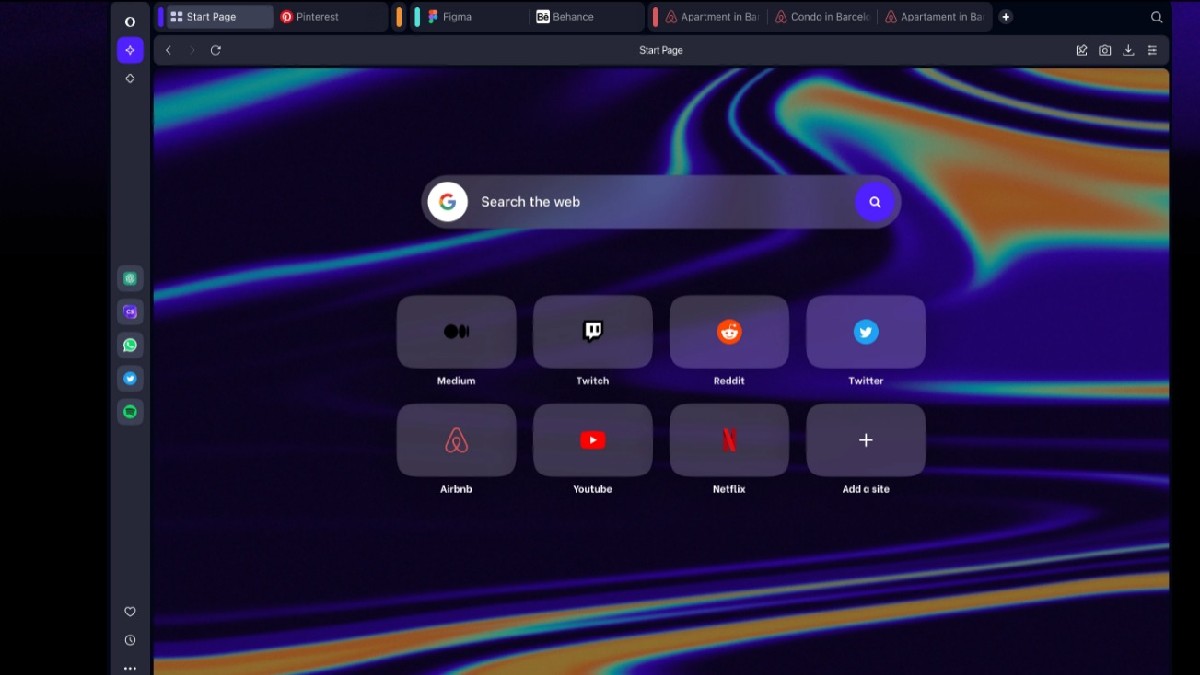The width and height of the screenshot is (1200, 675).
Task: Open the Google search engine selector
Action: pyautogui.click(x=447, y=201)
